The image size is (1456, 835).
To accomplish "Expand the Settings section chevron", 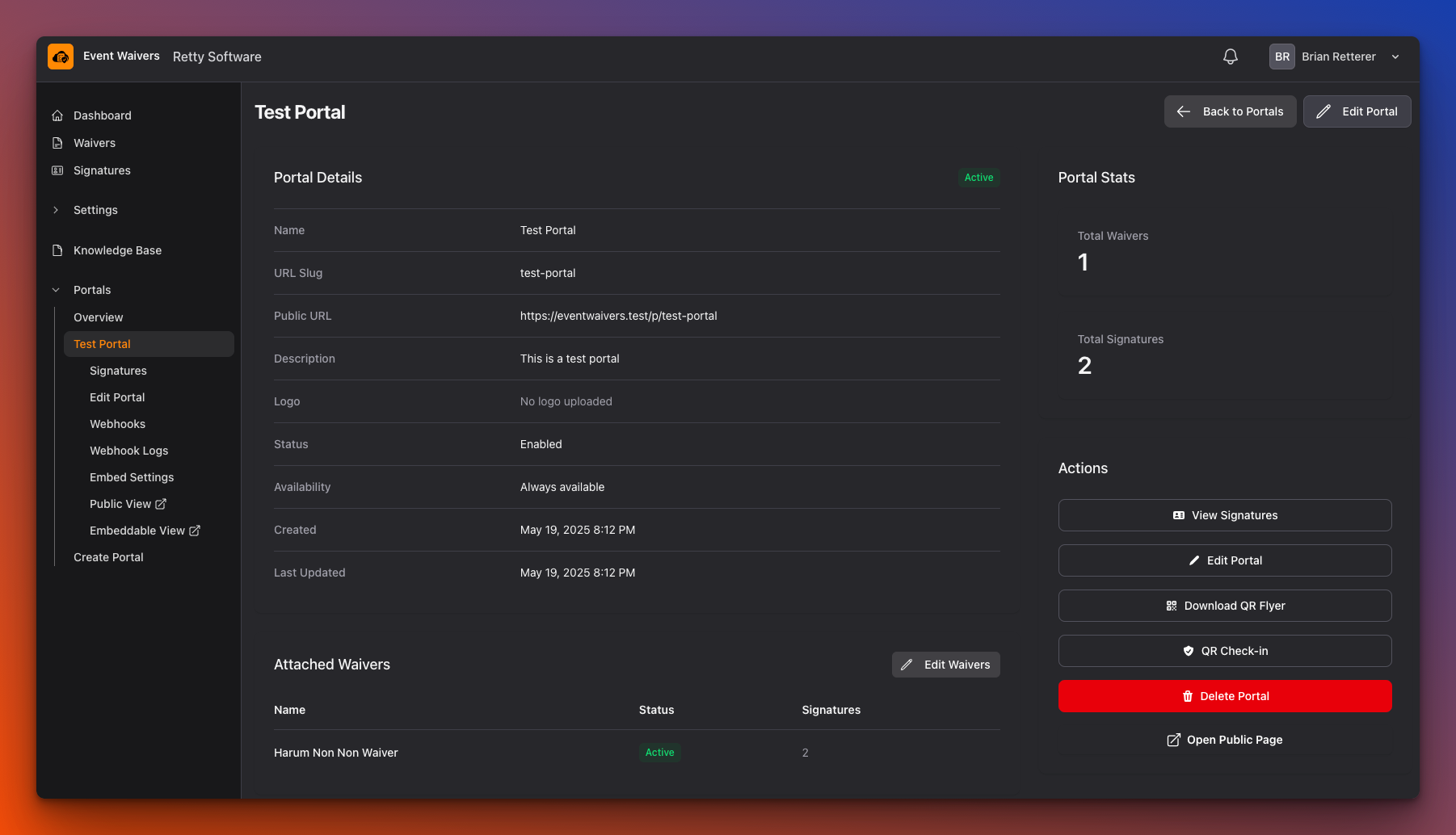I will tap(56, 210).
